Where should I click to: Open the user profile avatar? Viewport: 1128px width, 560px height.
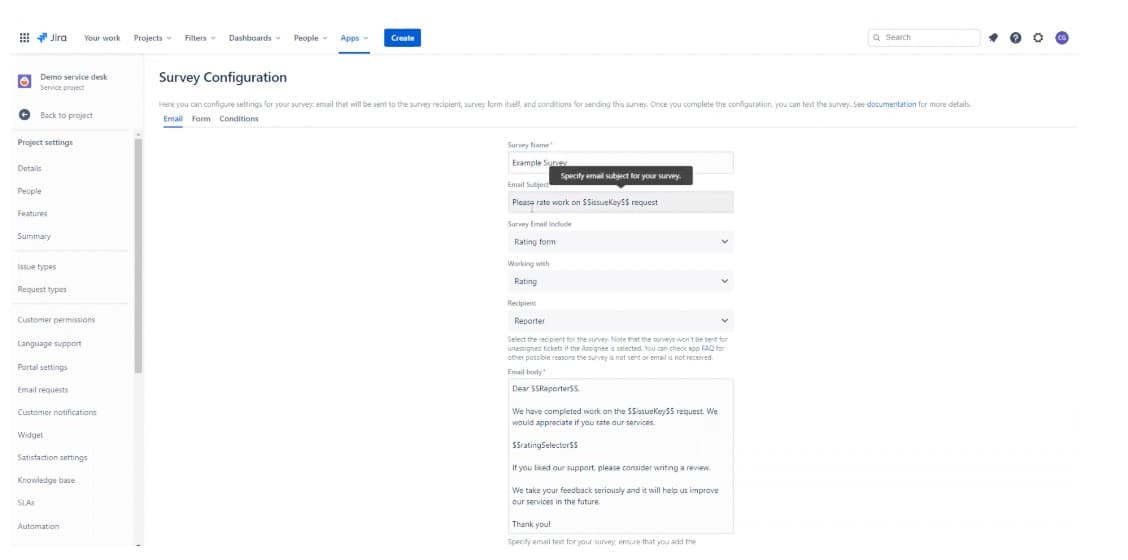point(1062,38)
